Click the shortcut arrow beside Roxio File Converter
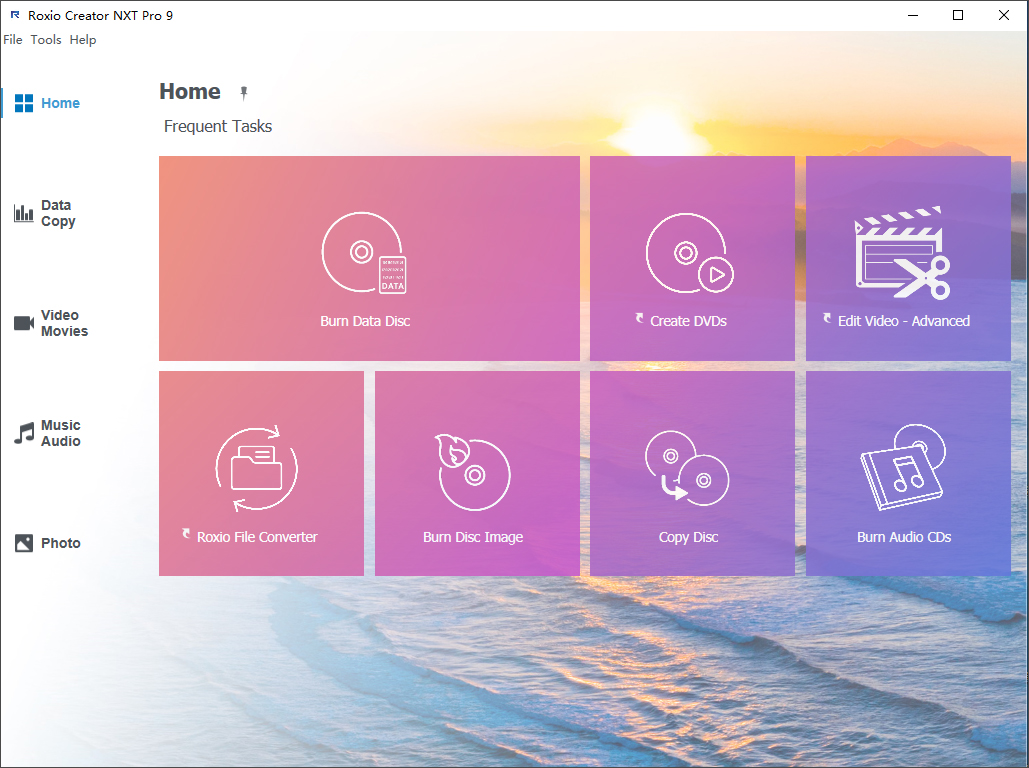Screen dimensions: 1029x768 [x=186, y=534]
